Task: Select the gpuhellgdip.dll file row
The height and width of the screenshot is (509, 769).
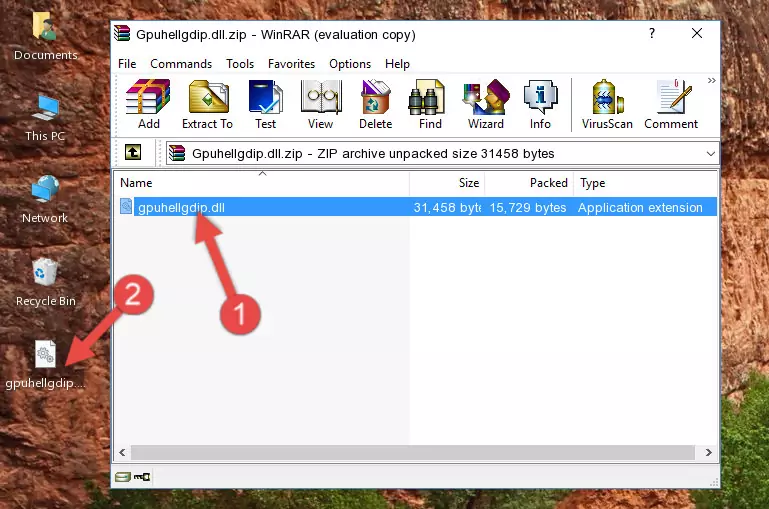Action: coord(417,207)
